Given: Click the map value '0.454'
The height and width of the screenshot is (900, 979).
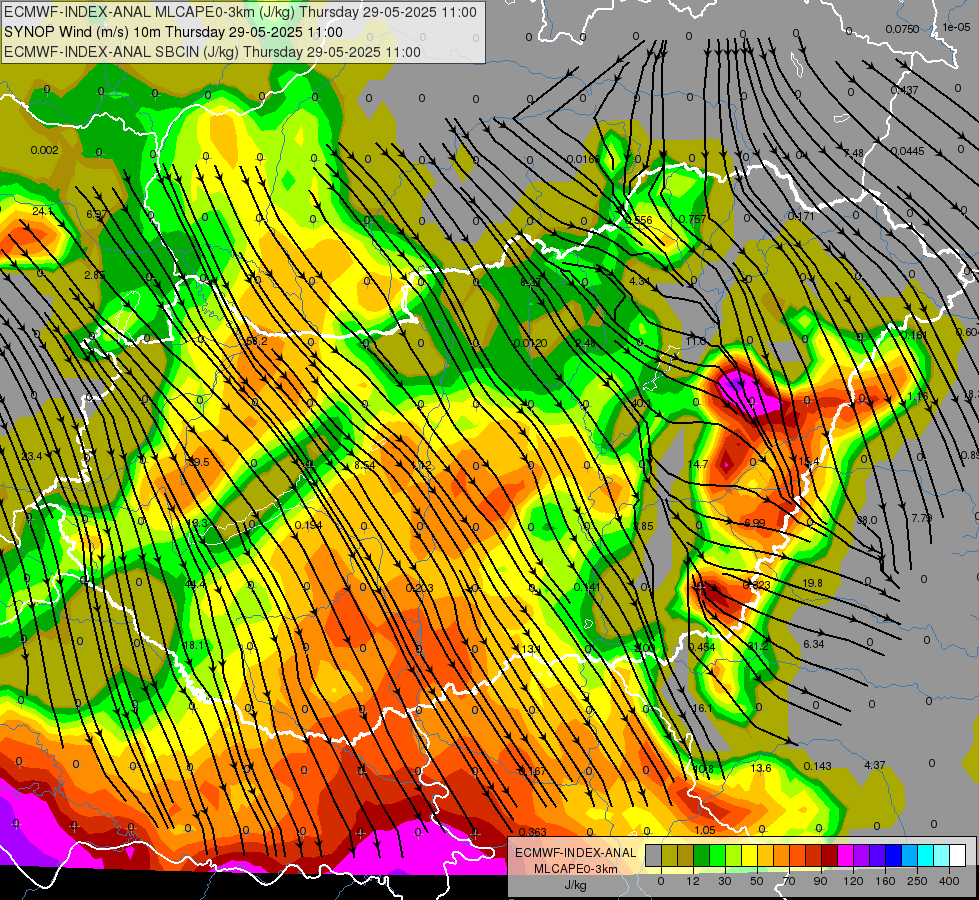Looking at the screenshot, I should [702, 646].
